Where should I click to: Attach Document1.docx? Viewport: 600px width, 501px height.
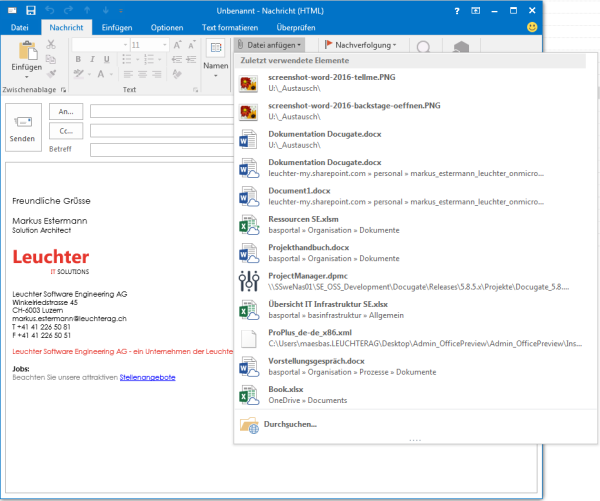click(x=415, y=196)
